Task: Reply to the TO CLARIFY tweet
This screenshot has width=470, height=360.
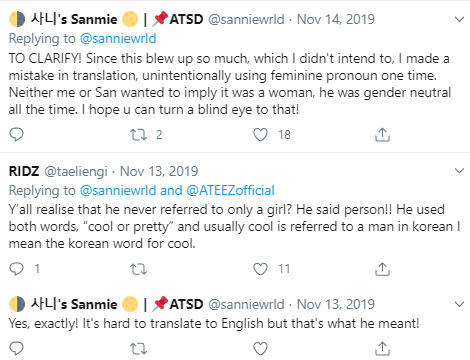Action: pyautogui.click(x=16, y=135)
